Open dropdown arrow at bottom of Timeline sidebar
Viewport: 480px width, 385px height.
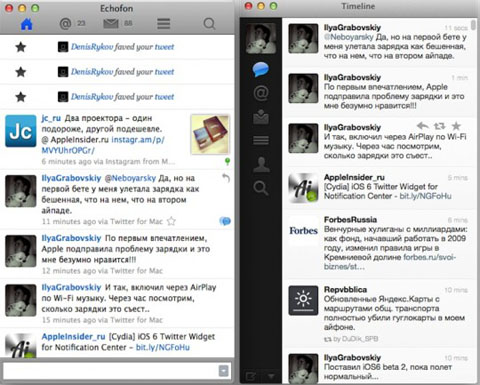pyautogui.click(x=271, y=377)
